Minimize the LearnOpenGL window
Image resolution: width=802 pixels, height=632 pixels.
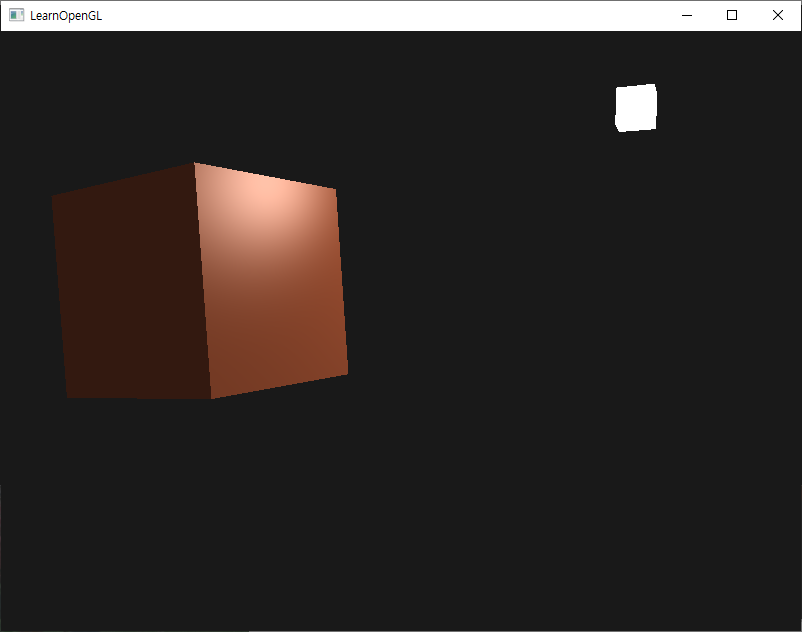(687, 15)
